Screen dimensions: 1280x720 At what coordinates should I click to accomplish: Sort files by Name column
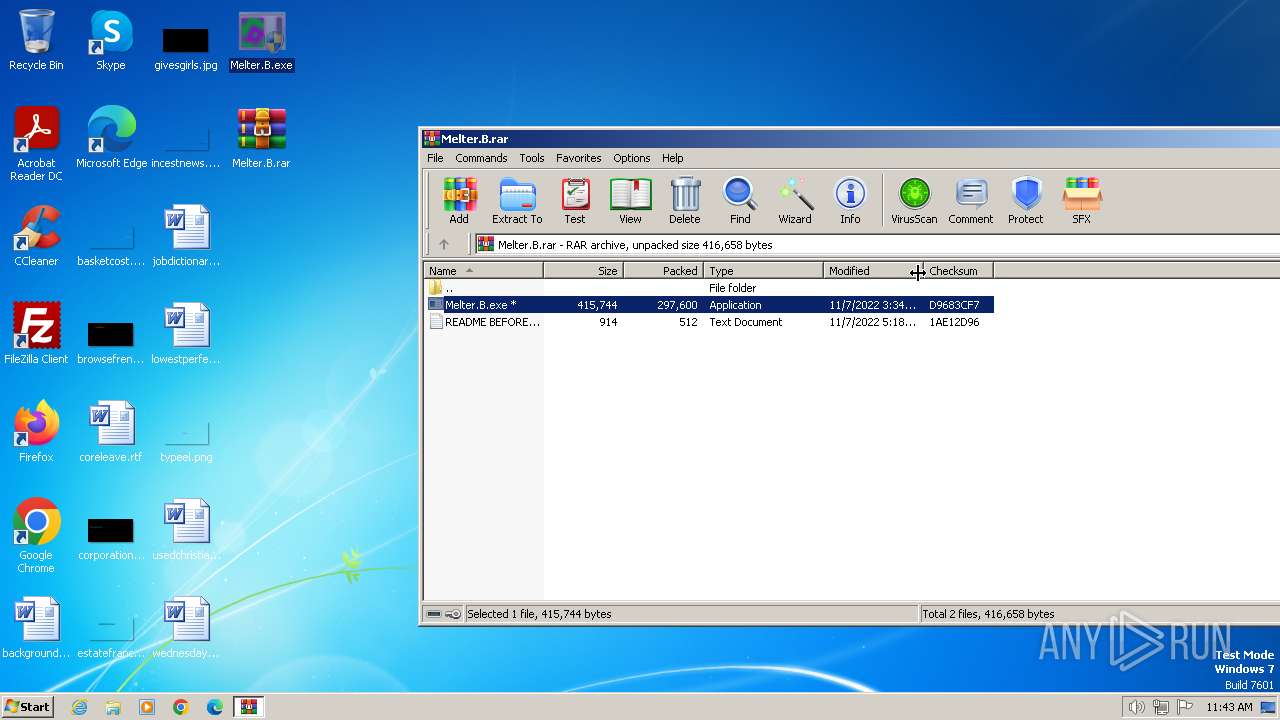click(x=484, y=271)
